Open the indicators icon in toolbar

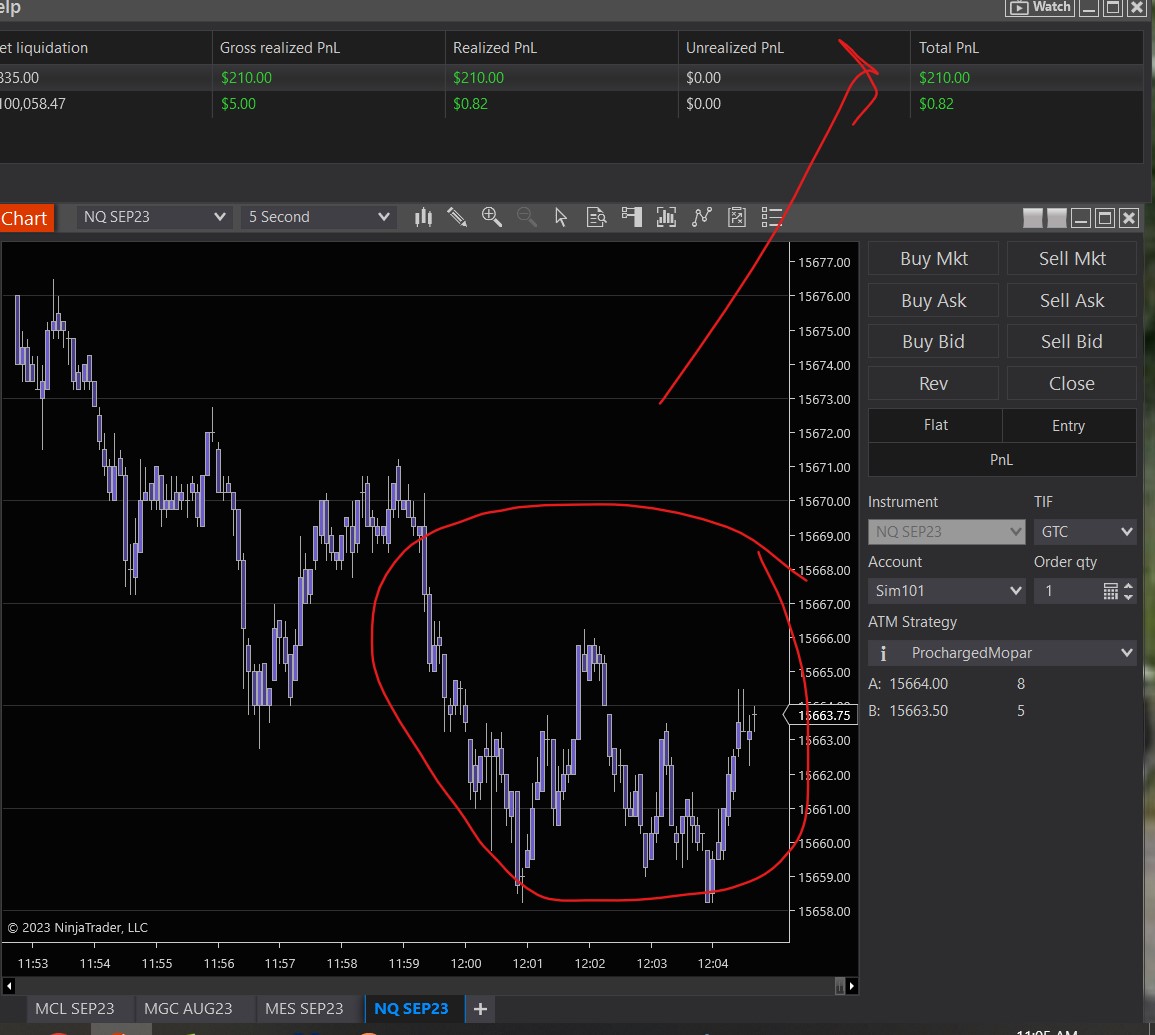pos(666,217)
